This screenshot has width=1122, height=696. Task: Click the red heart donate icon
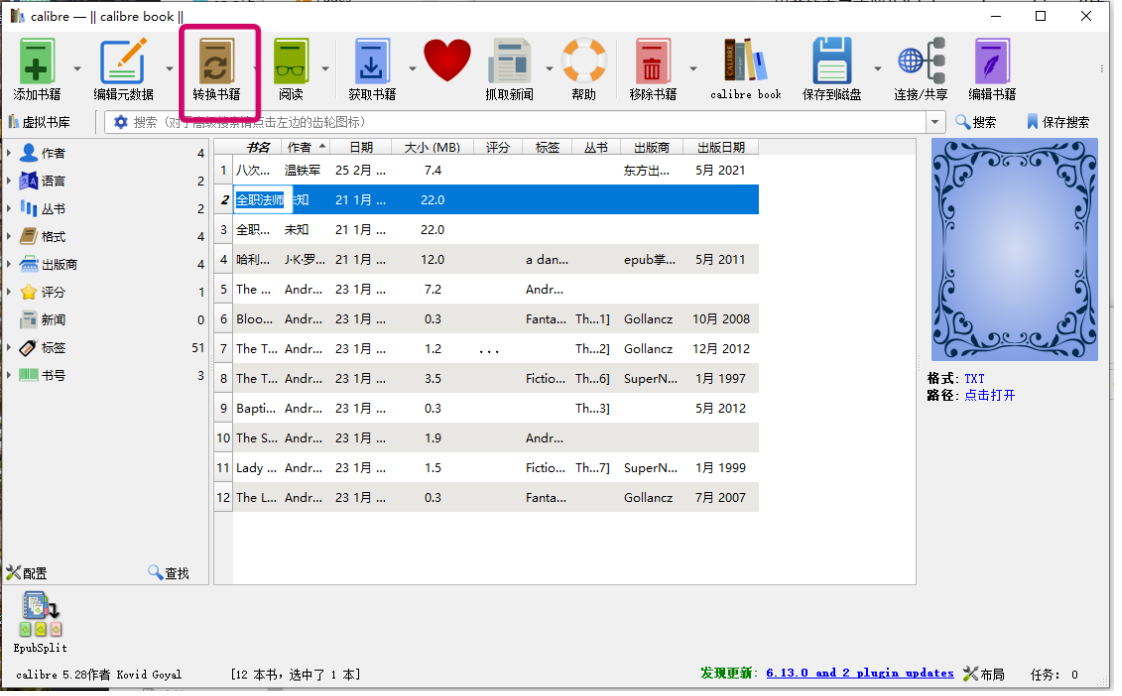tap(447, 62)
